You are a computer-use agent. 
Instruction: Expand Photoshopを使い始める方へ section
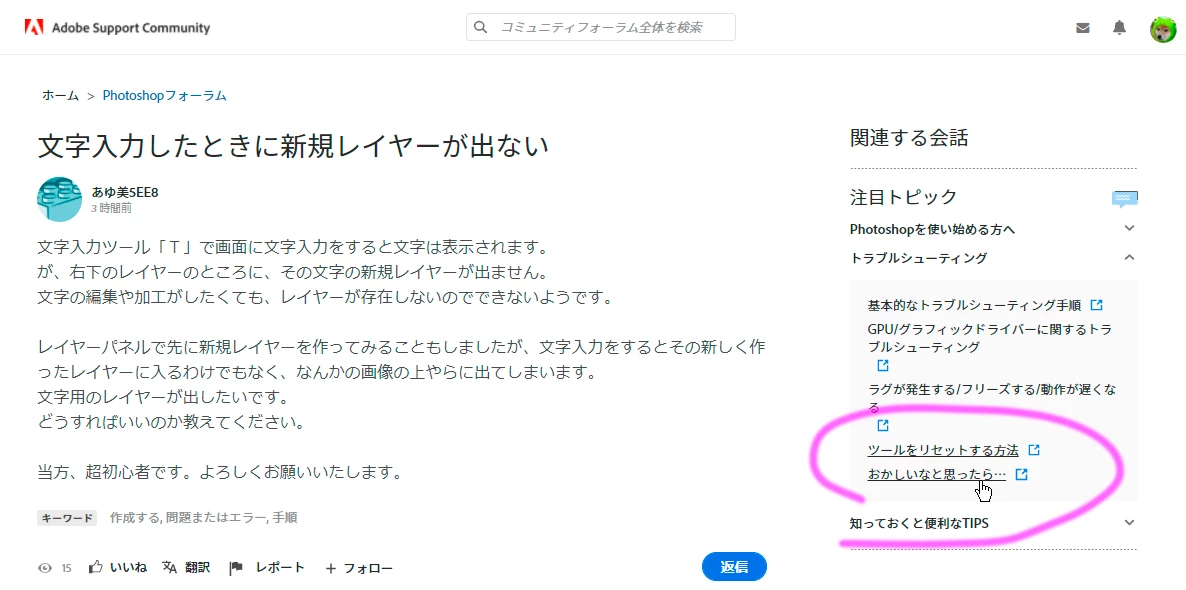tap(993, 228)
